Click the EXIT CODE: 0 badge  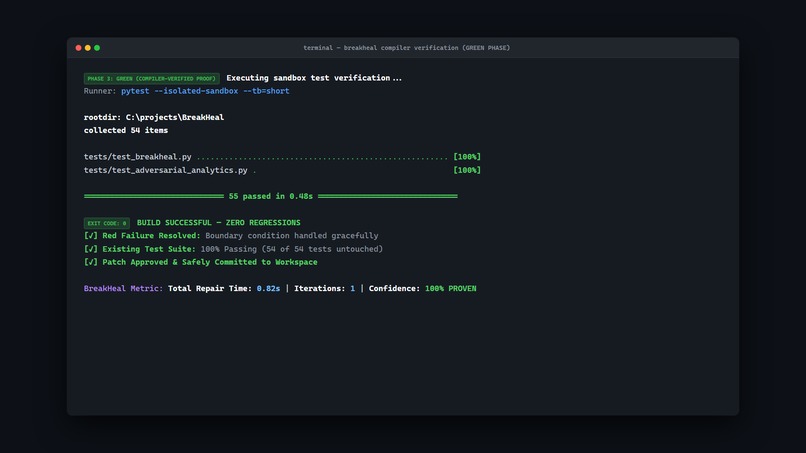click(107, 223)
